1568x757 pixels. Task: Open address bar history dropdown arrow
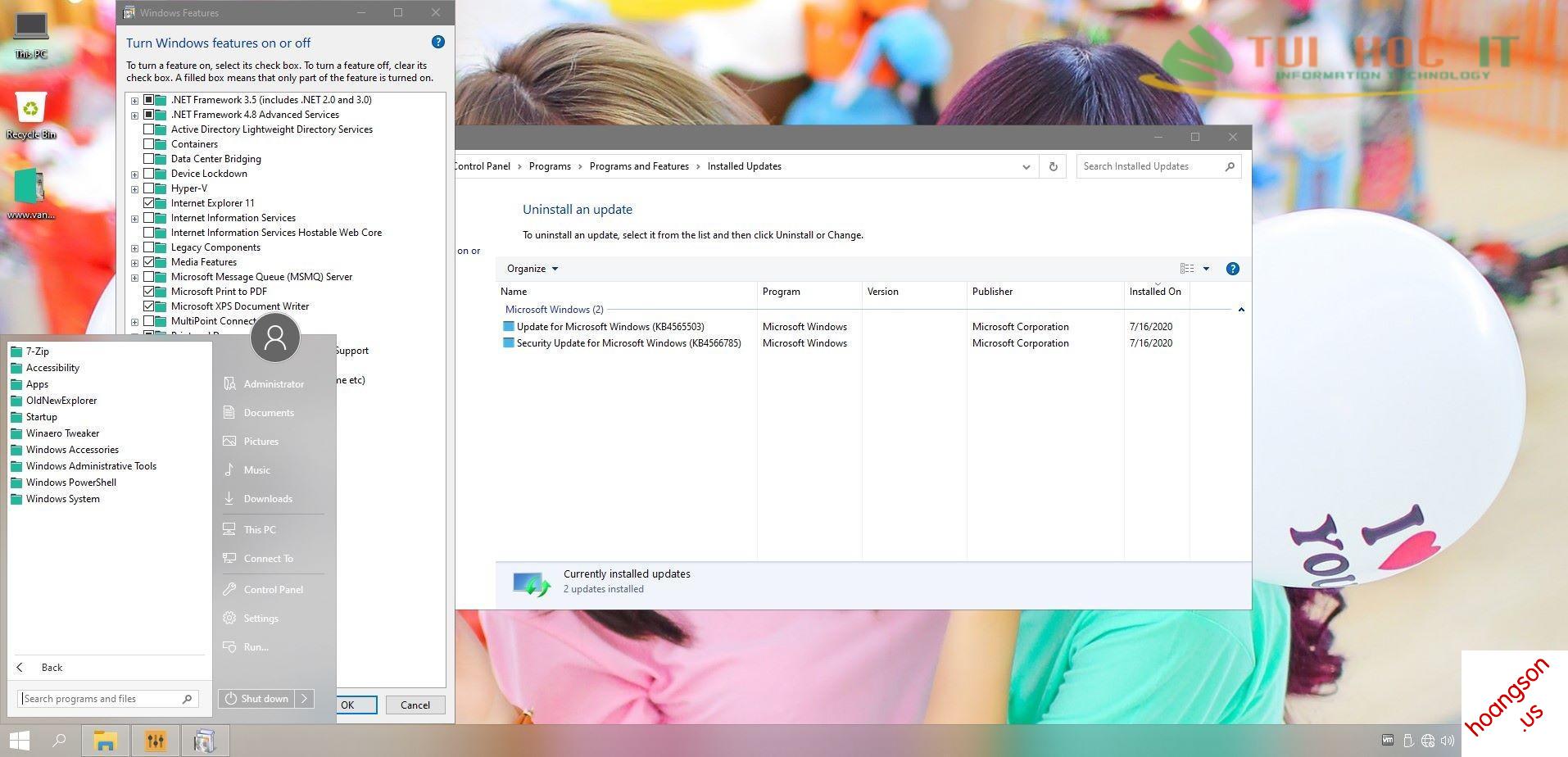(x=1026, y=166)
